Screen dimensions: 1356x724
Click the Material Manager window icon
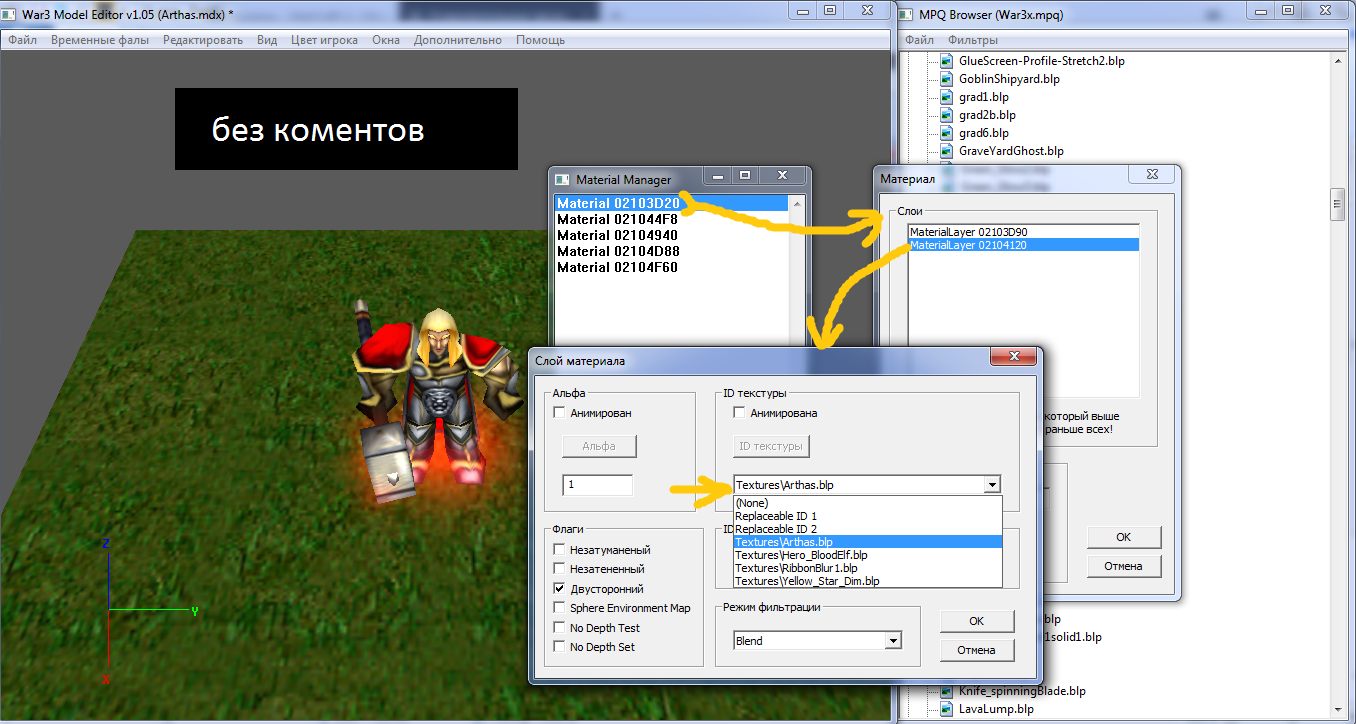(562, 179)
